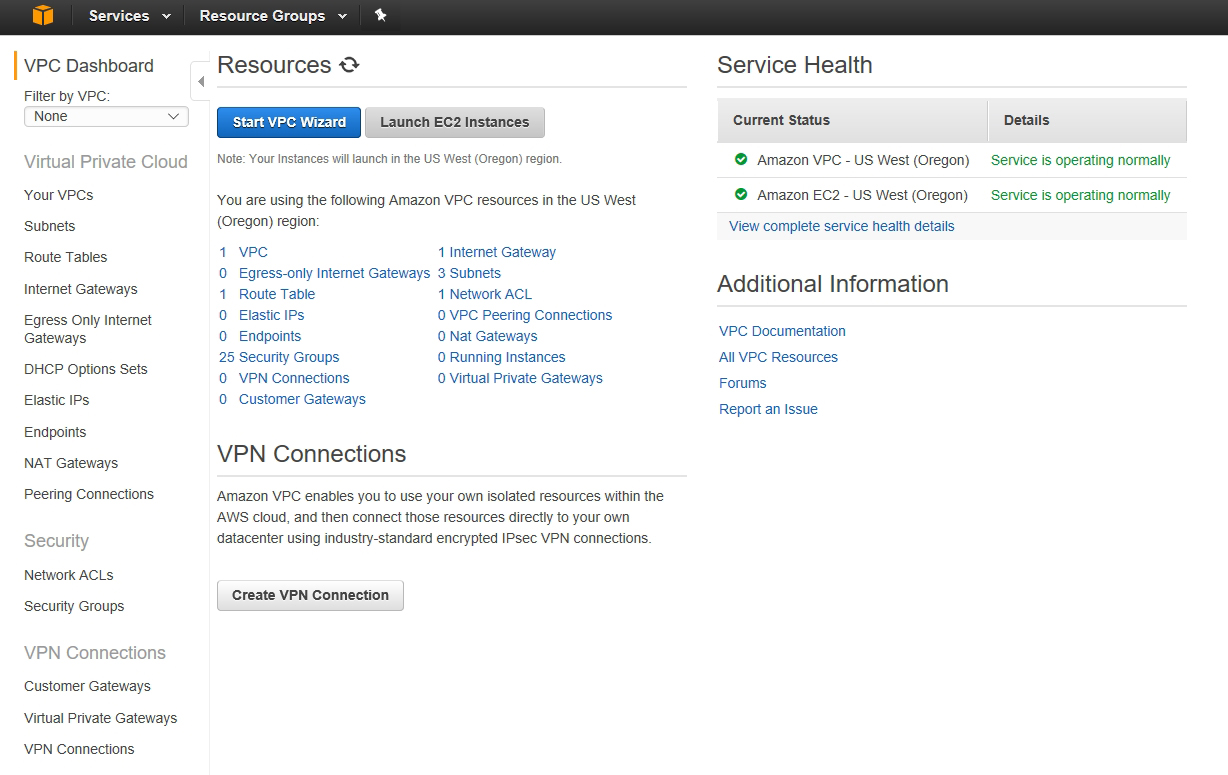Screen dimensions: 1228x775
Task: Create a VPN Connection
Action: (x=310, y=595)
